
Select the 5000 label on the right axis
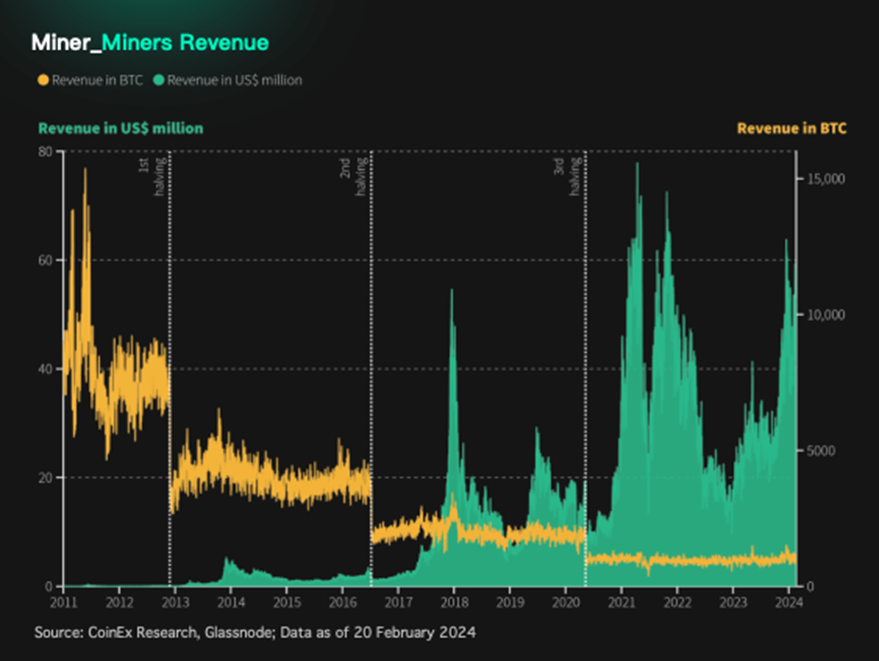[x=822, y=450]
